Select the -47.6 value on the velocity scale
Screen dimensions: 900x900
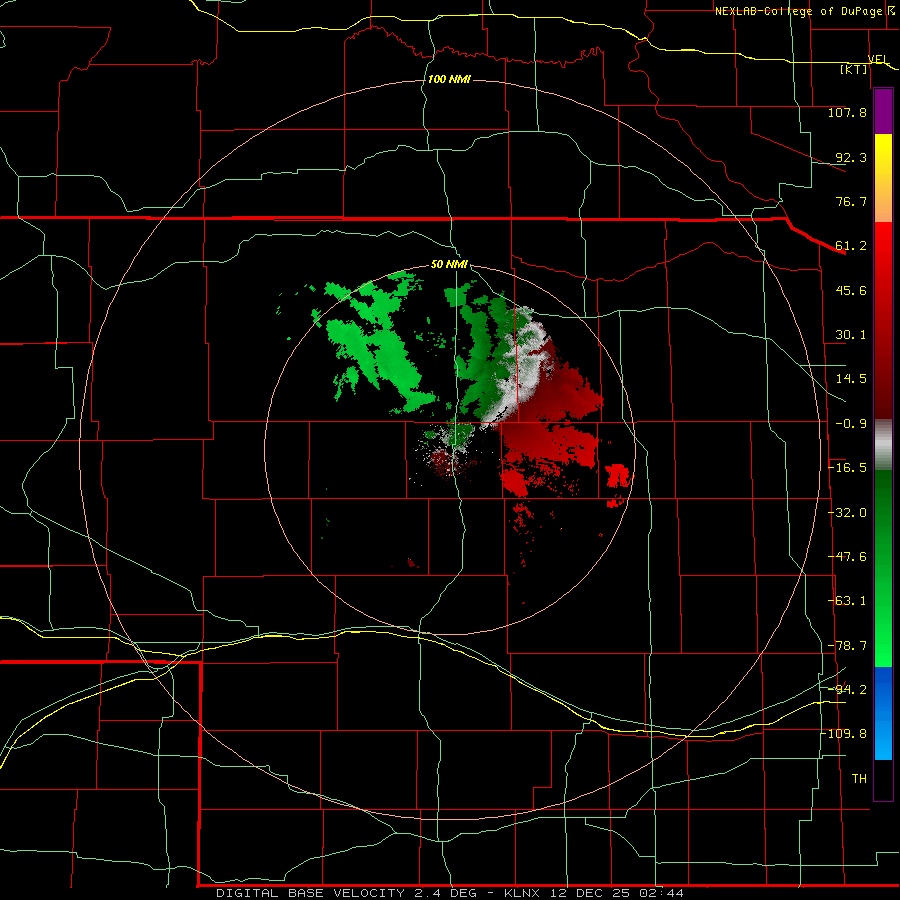click(847, 557)
